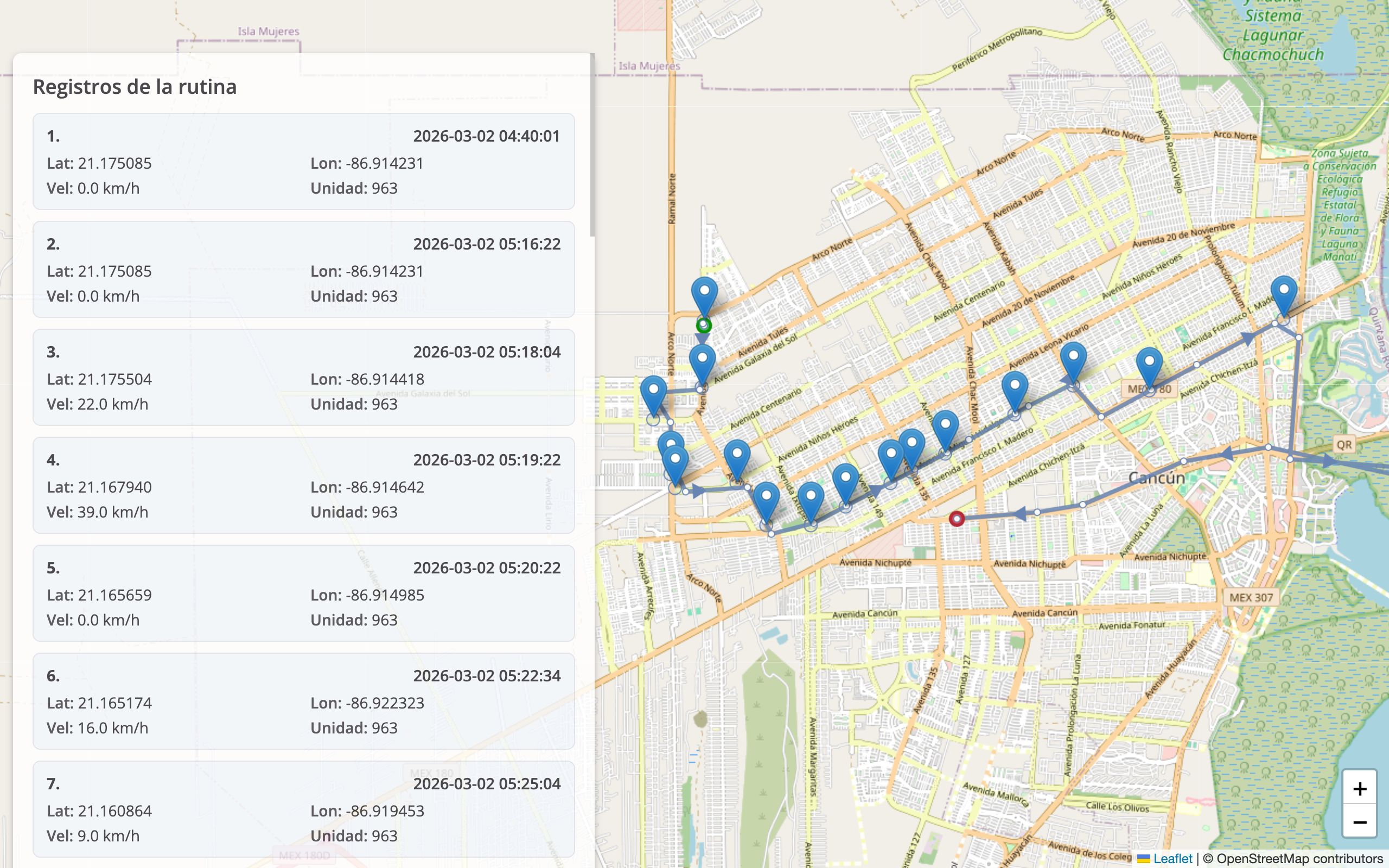Select the red route end marker

point(956,519)
